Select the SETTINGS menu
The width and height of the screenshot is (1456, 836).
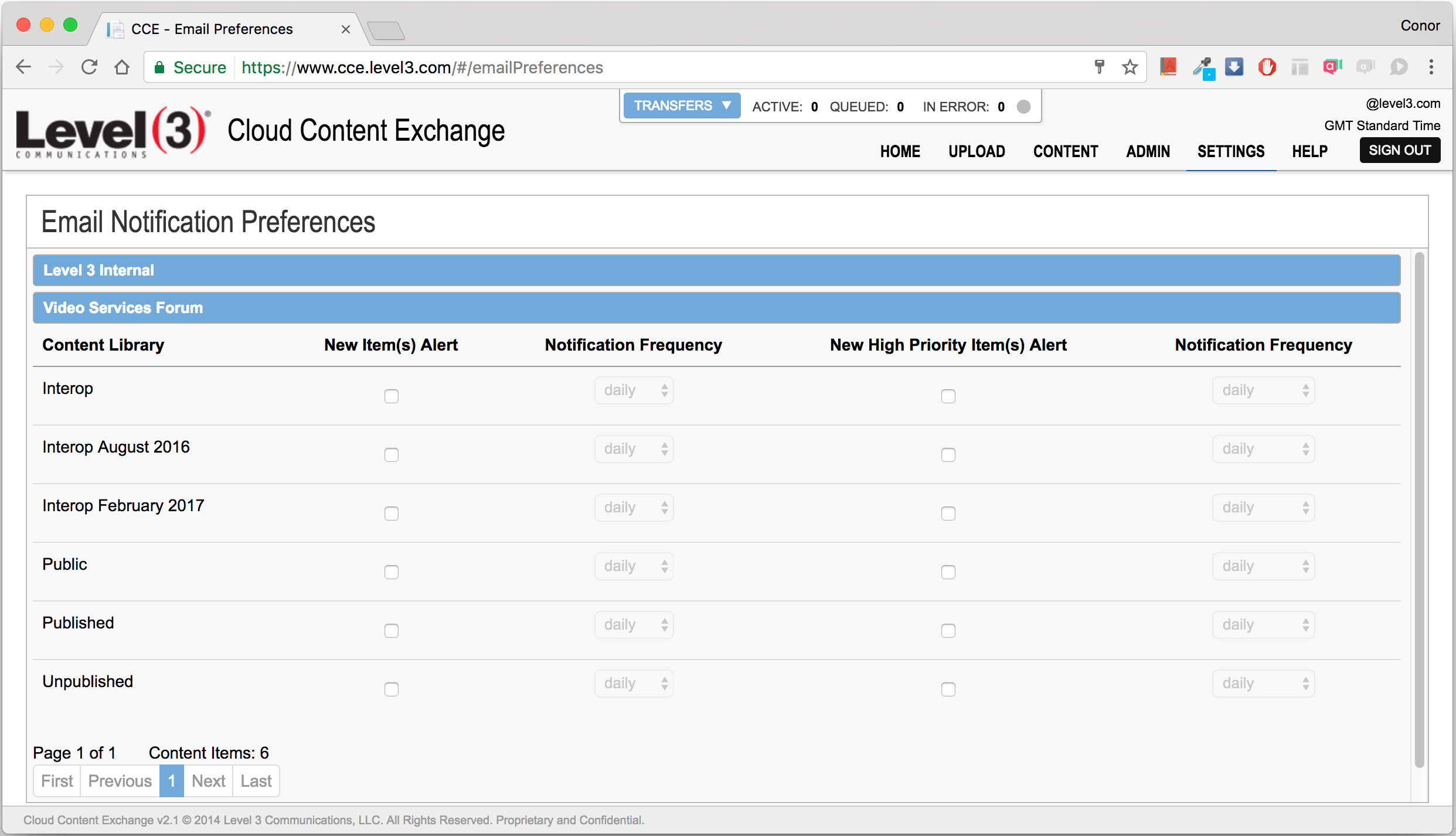point(1231,151)
